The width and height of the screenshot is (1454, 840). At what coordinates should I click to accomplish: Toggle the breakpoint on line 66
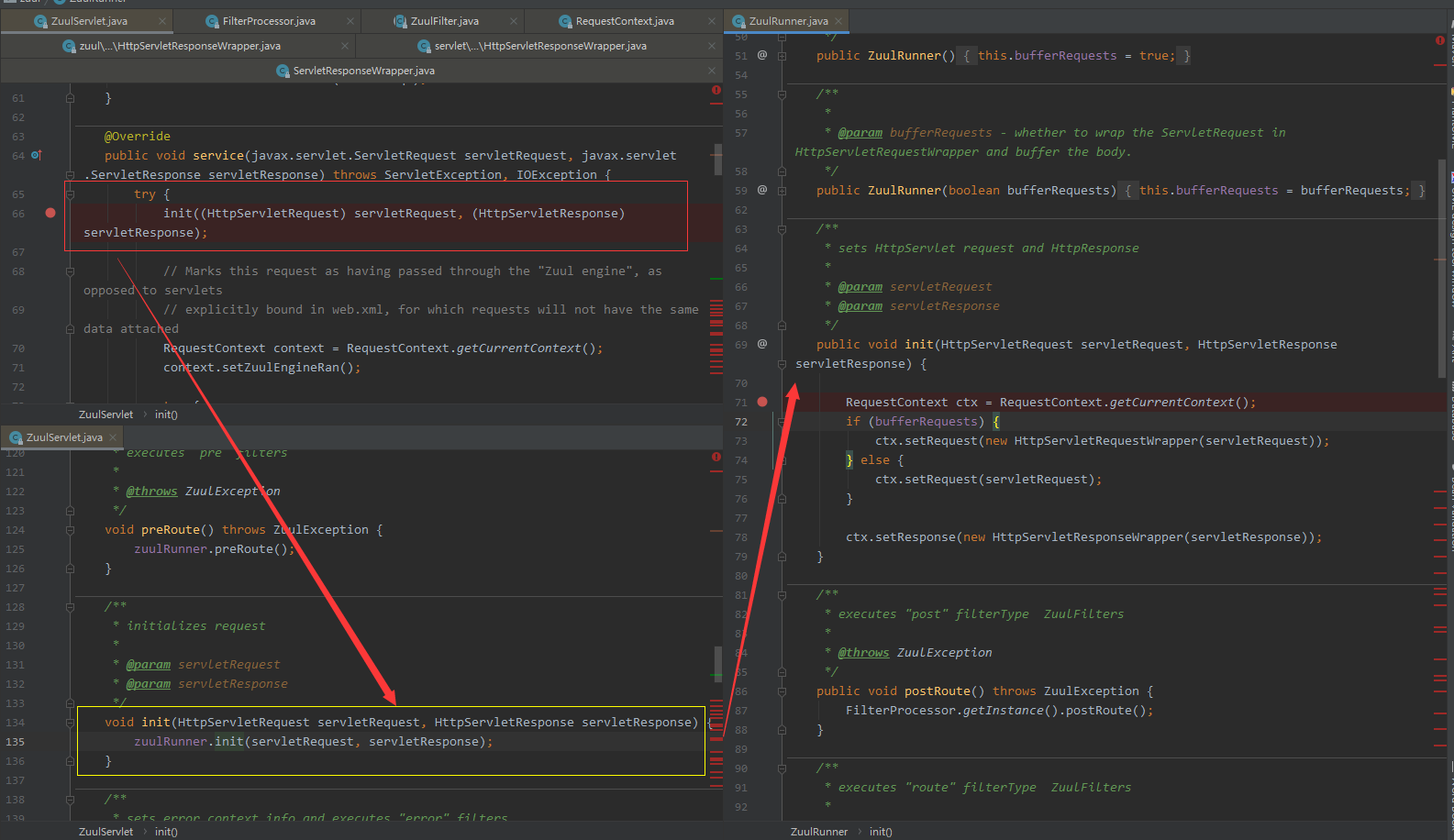50,213
